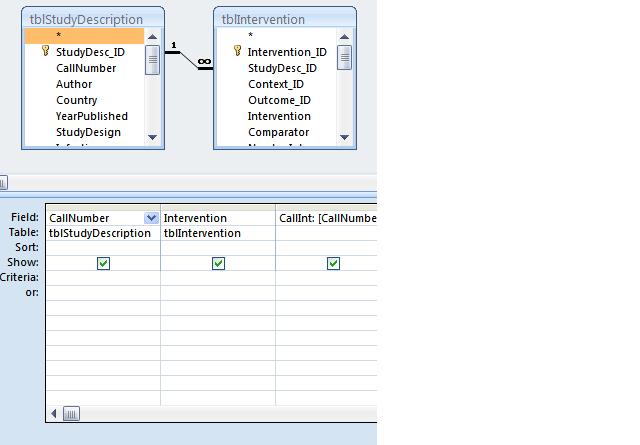Viewport: 640px width, 445px height.
Task: Click 'or' cell under Intervention column
Action: (x=218, y=293)
